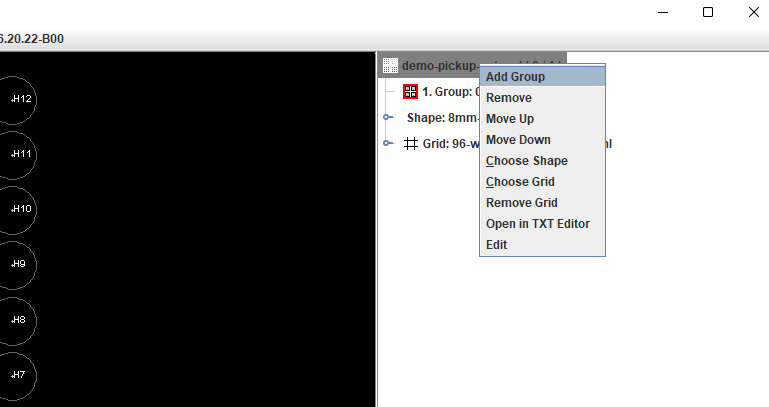This screenshot has width=769, height=407.
Task: Select well H7 circle on plate
Action: [16, 374]
